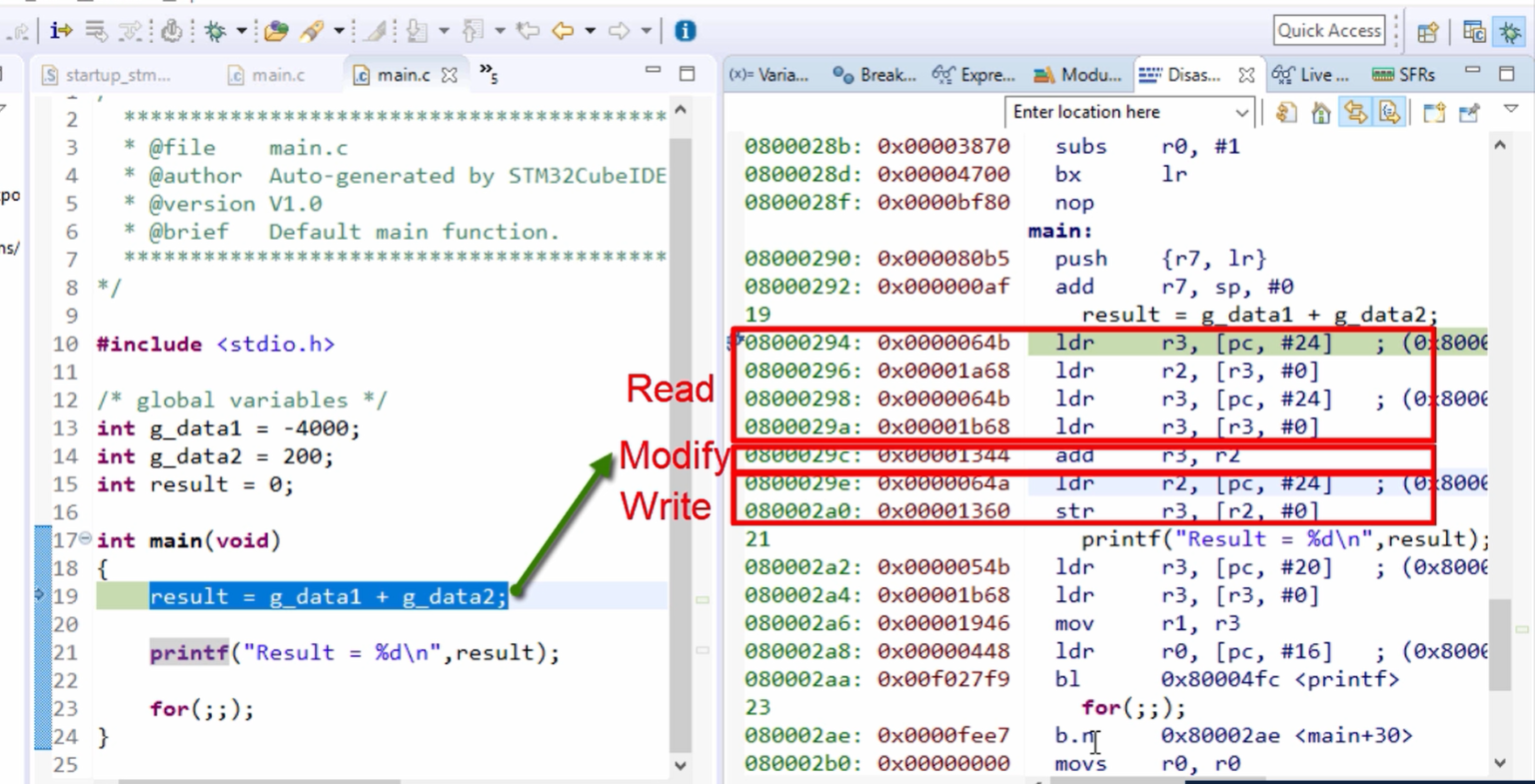Go to next annotation icon
The image size is (1535, 784).
(418, 31)
